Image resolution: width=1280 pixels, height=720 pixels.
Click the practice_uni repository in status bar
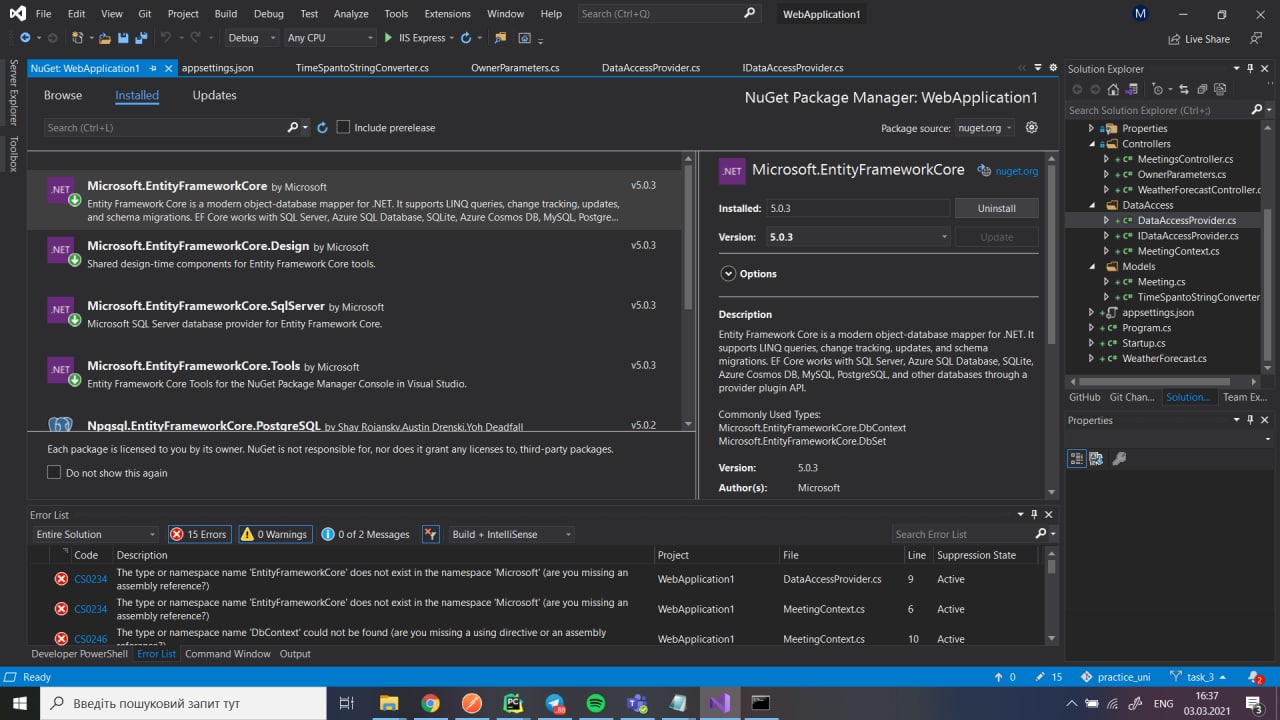tap(1115, 677)
